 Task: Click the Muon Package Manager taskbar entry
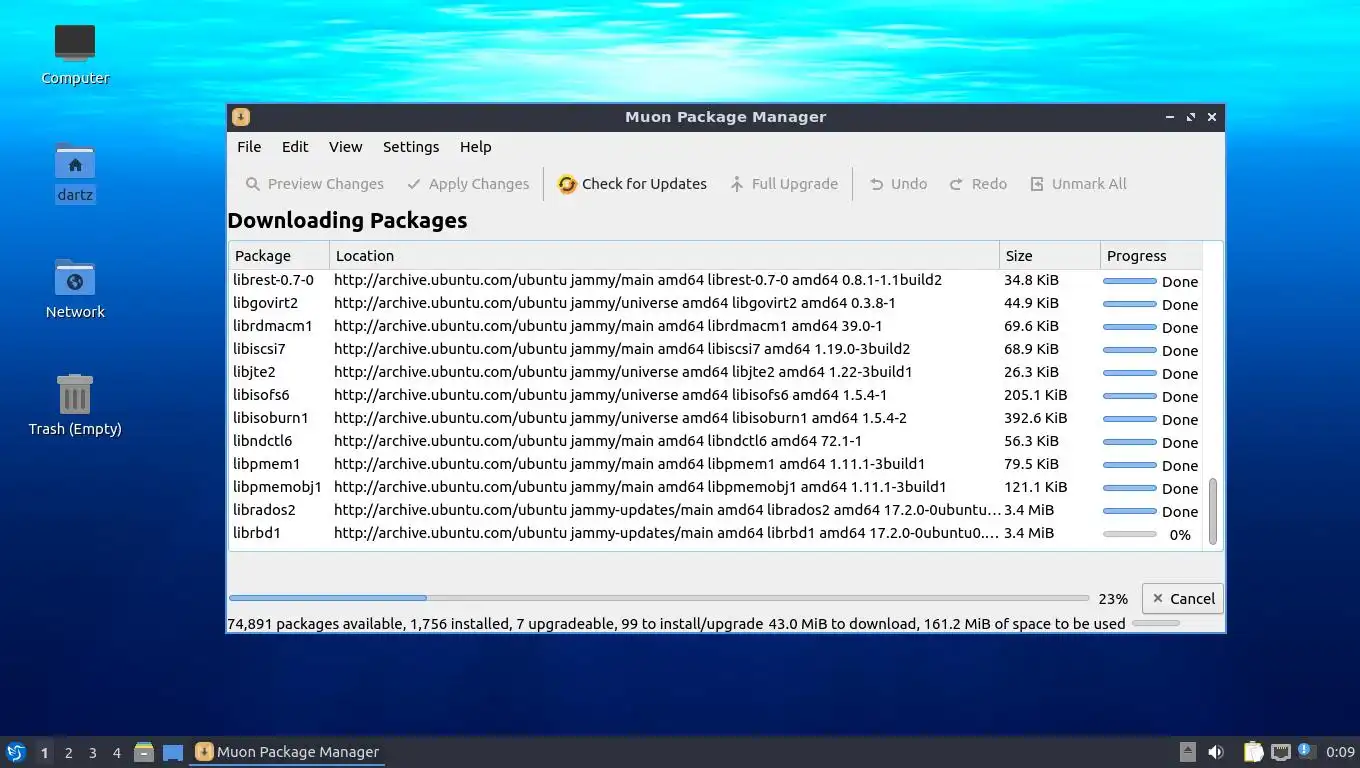[x=288, y=752]
